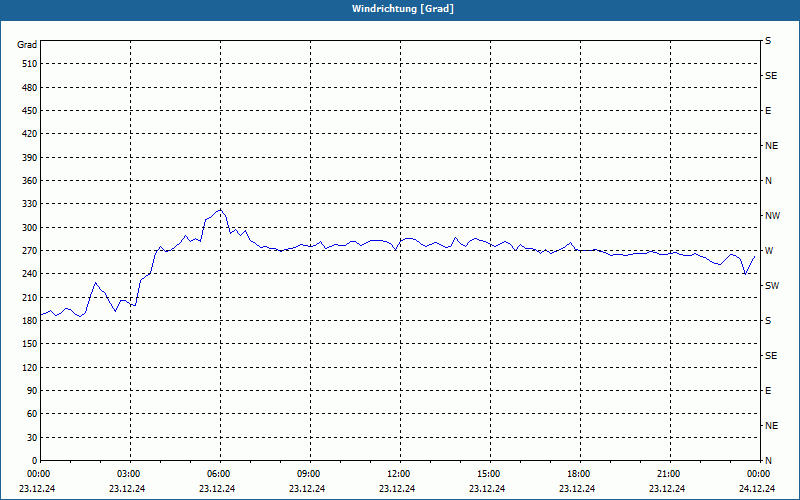Click compass label "S" level with 180
Screen dimensions: 800x500
click(768, 321)
